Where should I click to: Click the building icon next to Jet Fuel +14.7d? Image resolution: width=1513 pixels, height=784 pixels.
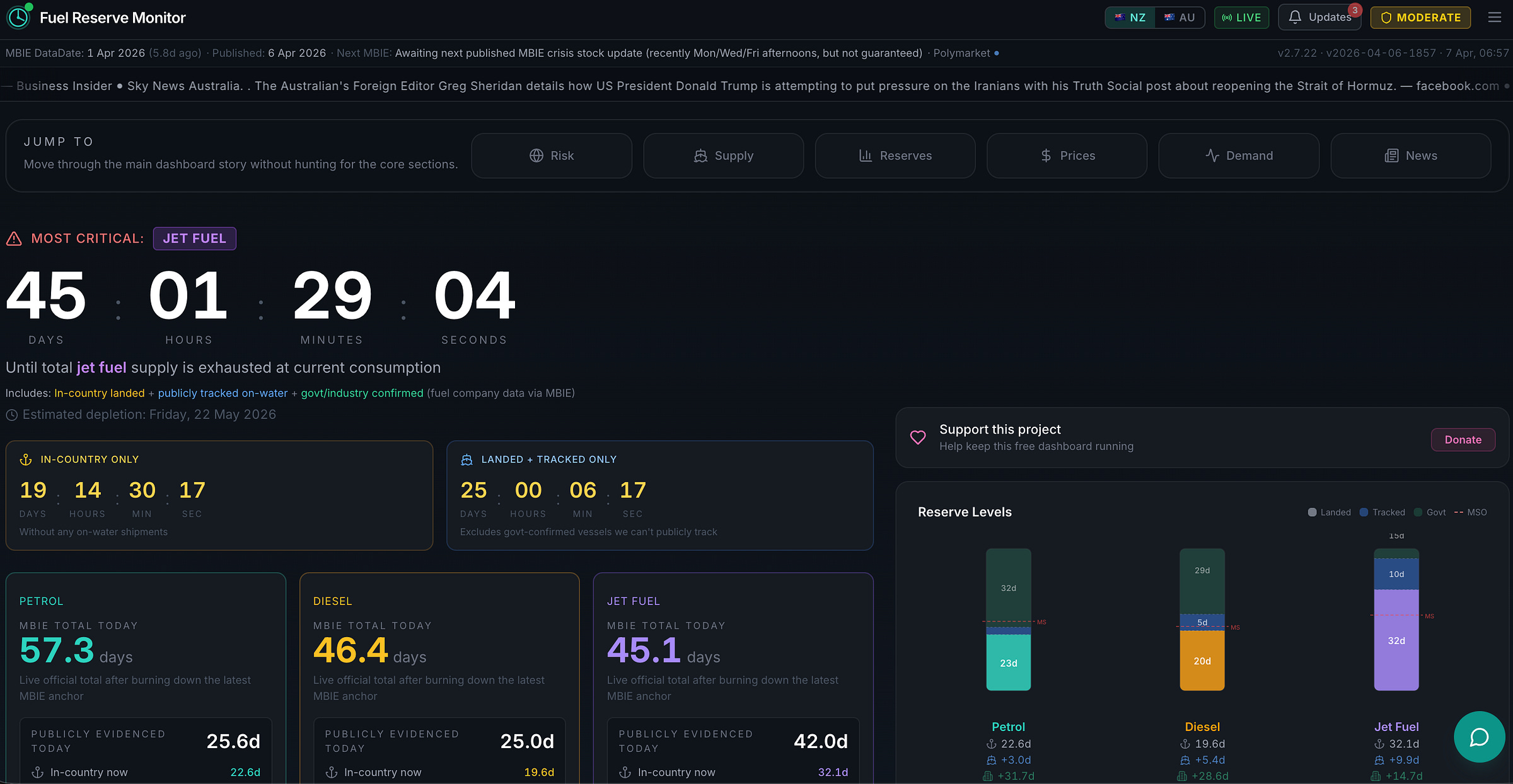pyautogui.click(x=1376, y=776)
